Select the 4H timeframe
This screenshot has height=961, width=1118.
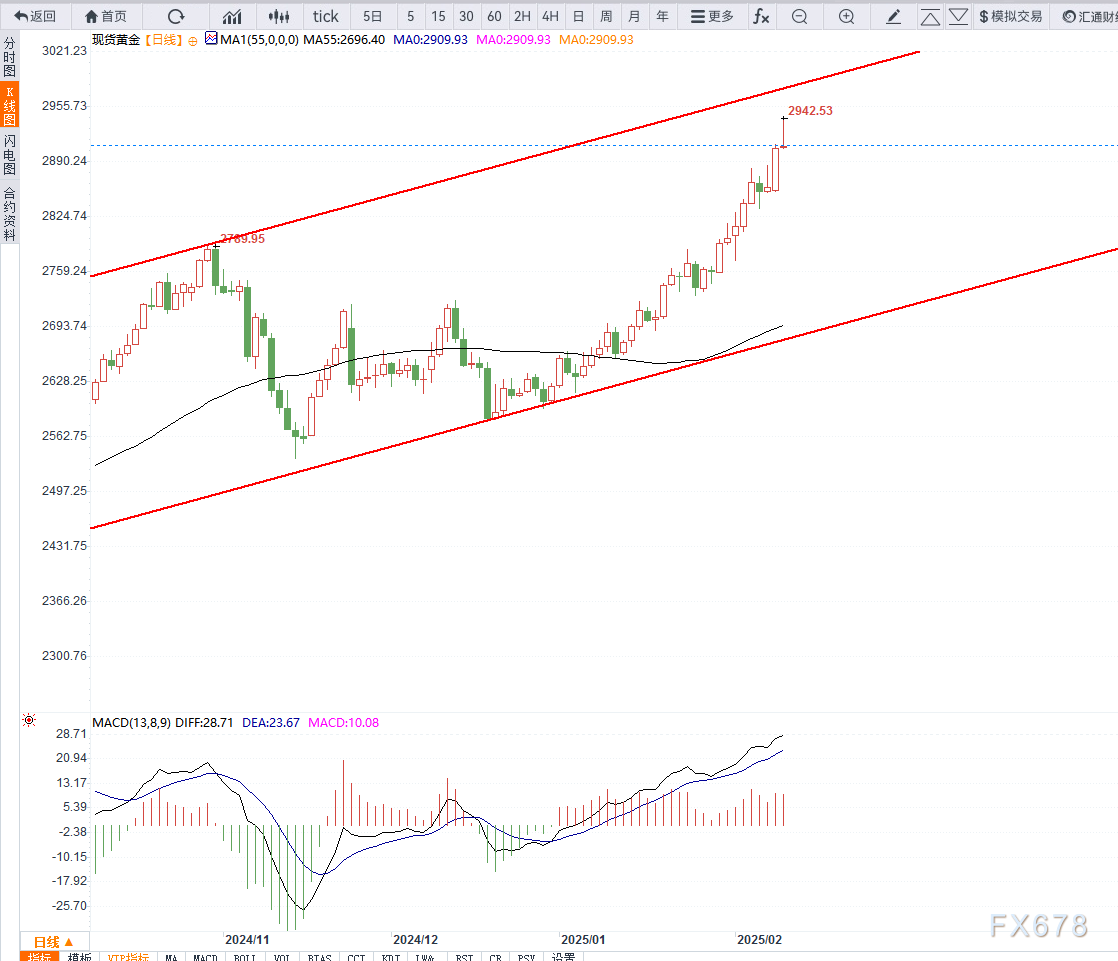click(x=550, y=16)
